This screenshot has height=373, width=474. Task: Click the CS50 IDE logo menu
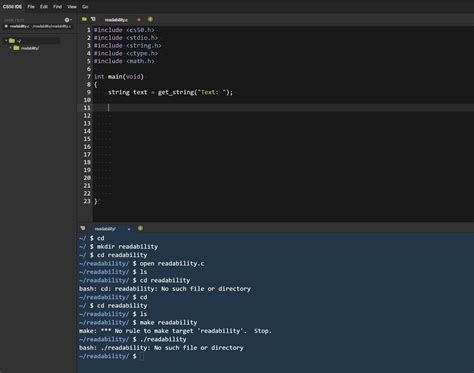(x=12, y=7)
